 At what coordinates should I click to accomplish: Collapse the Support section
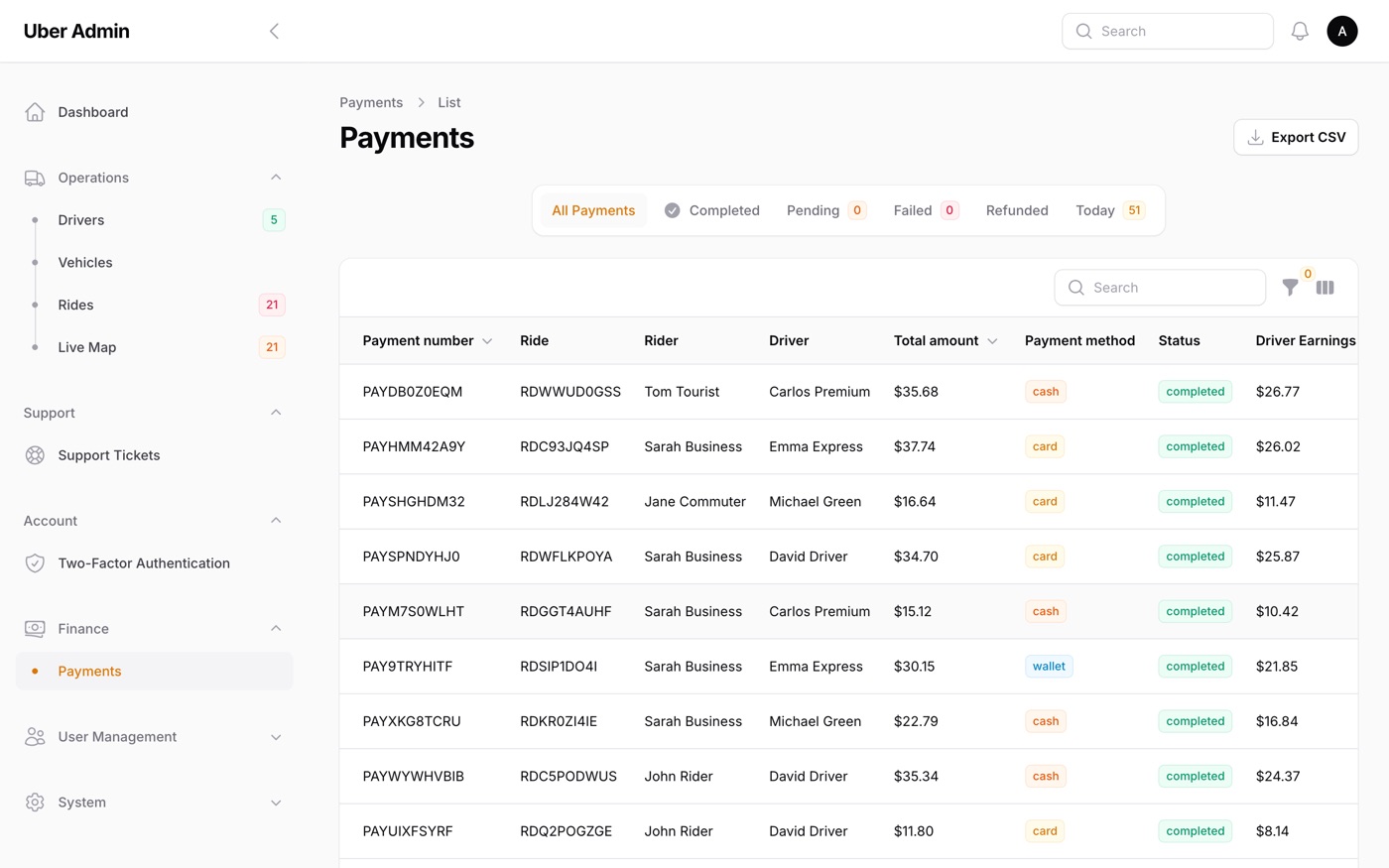coord(276,413)
